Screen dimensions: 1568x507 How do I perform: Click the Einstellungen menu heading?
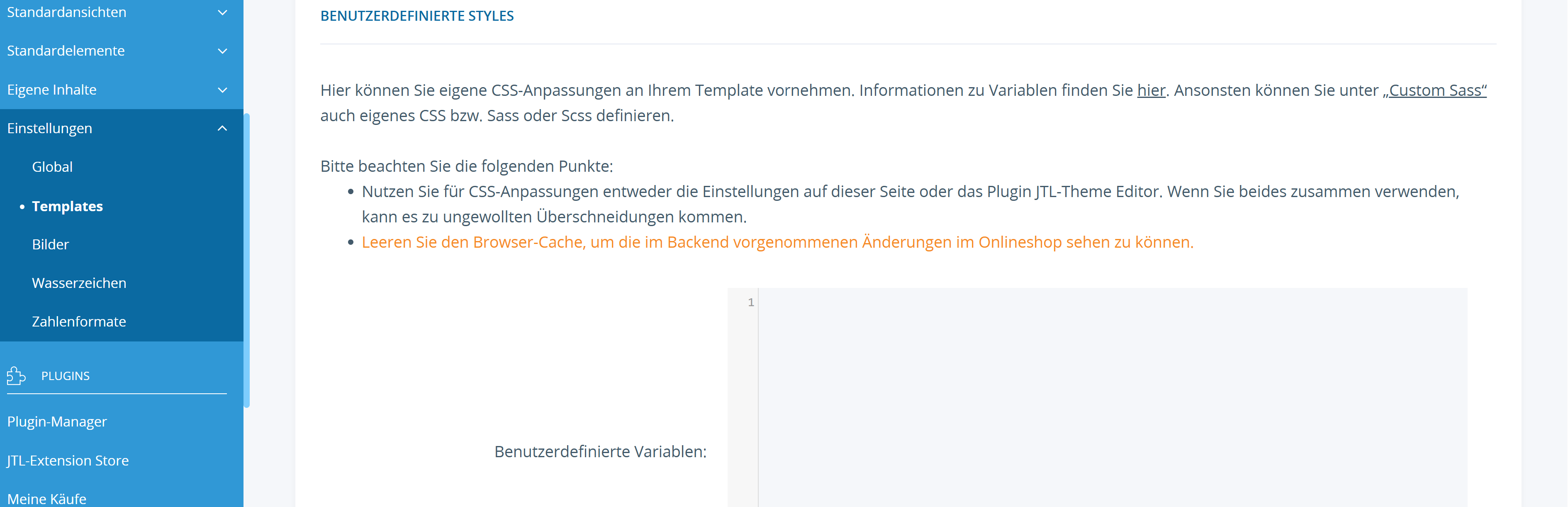pos(50,129)
